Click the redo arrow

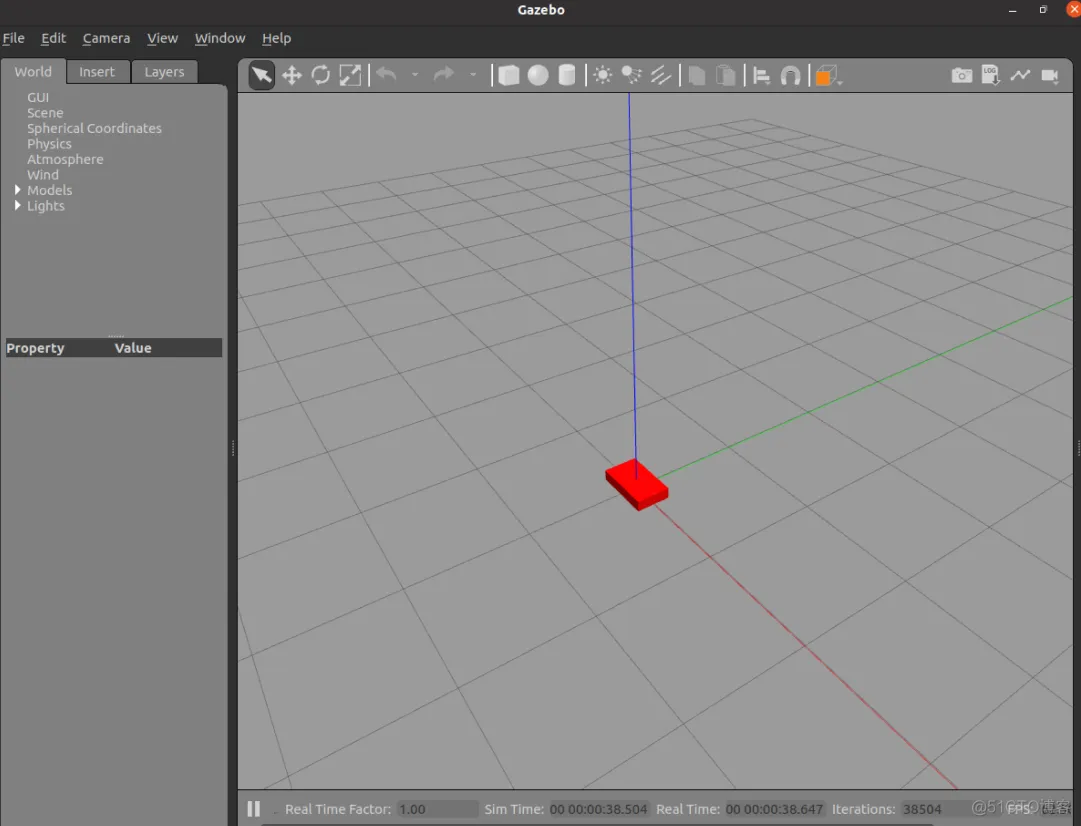tap(444, 74)
